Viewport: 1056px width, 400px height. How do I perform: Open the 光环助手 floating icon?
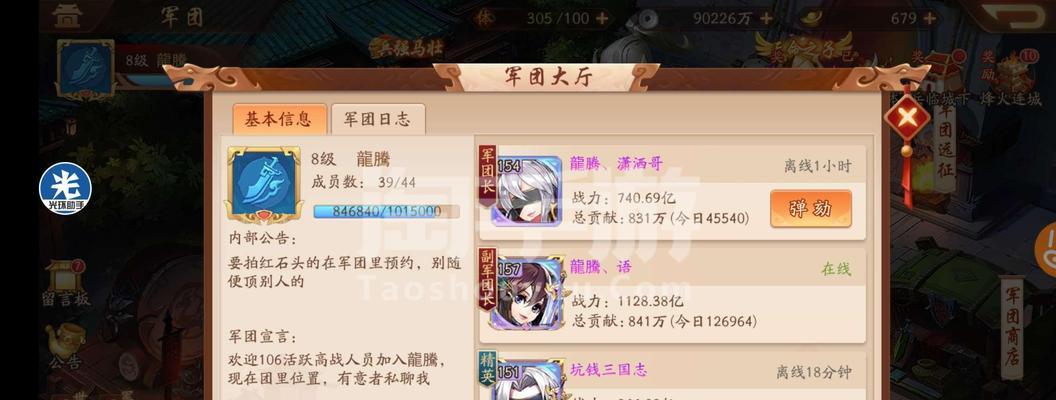click(x=65, y=189)
